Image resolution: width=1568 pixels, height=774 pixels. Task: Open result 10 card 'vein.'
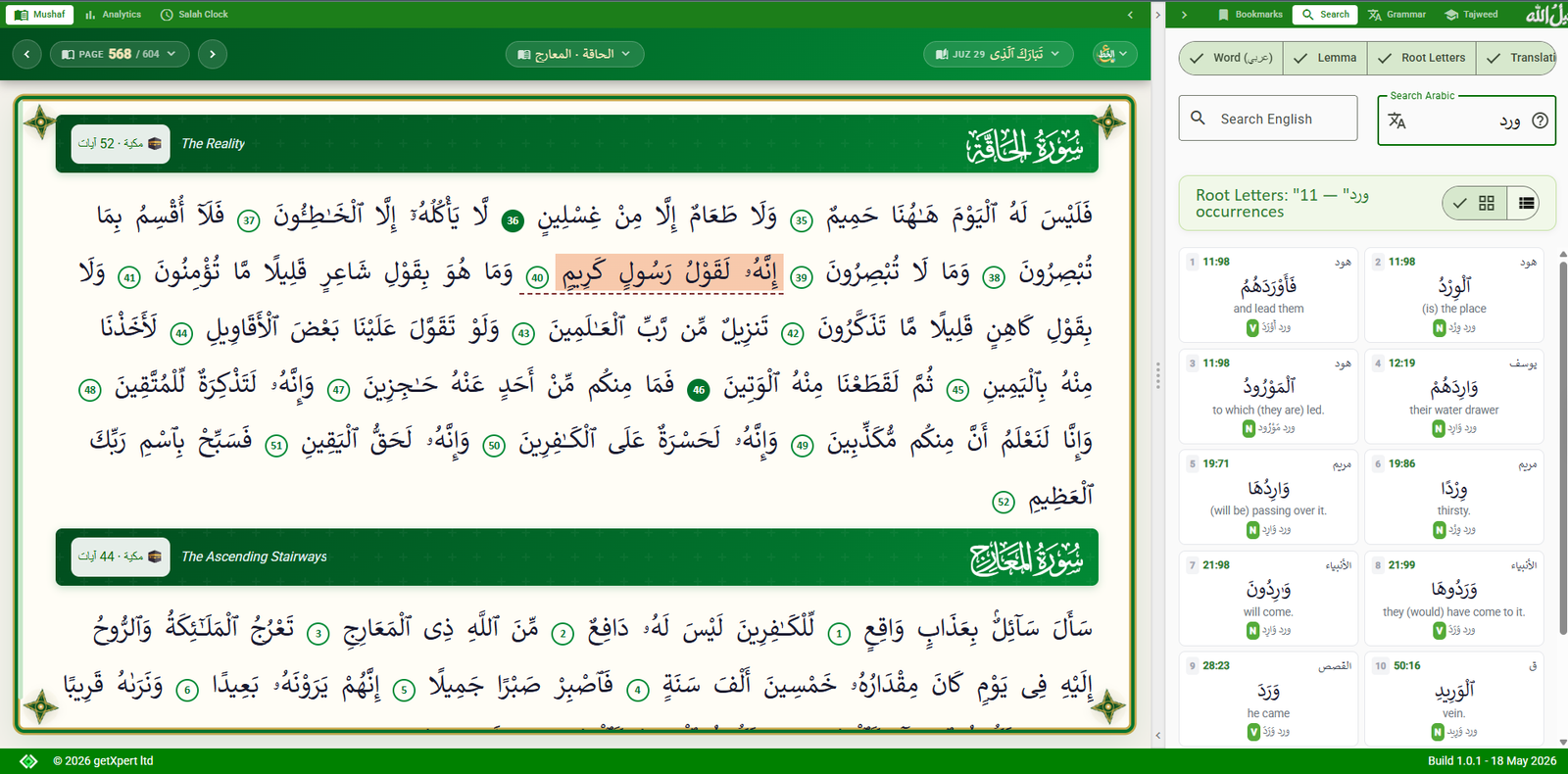coord(1453,699)
